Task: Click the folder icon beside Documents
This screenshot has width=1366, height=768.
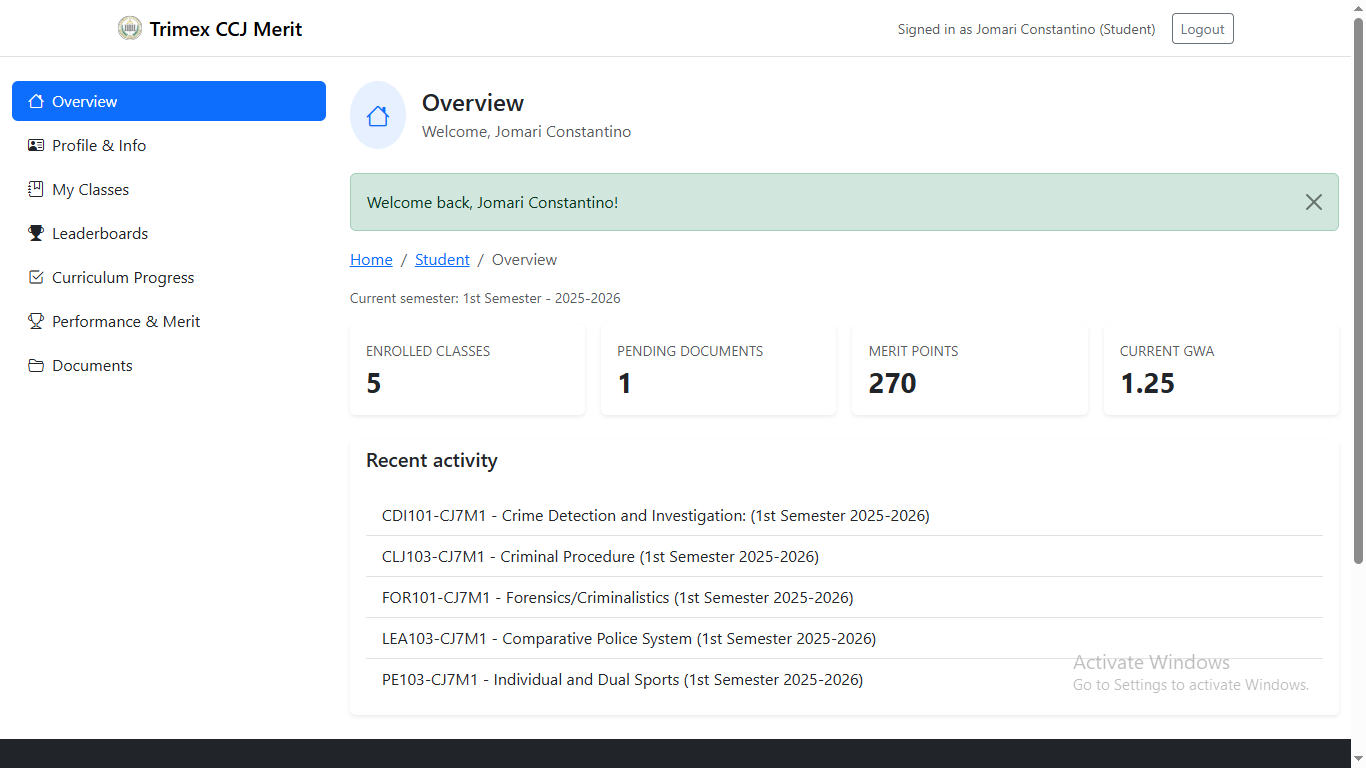Action: pos(36,365)
